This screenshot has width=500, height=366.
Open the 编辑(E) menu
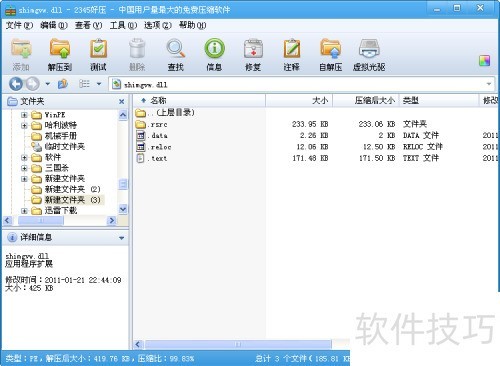coord(53,25)
